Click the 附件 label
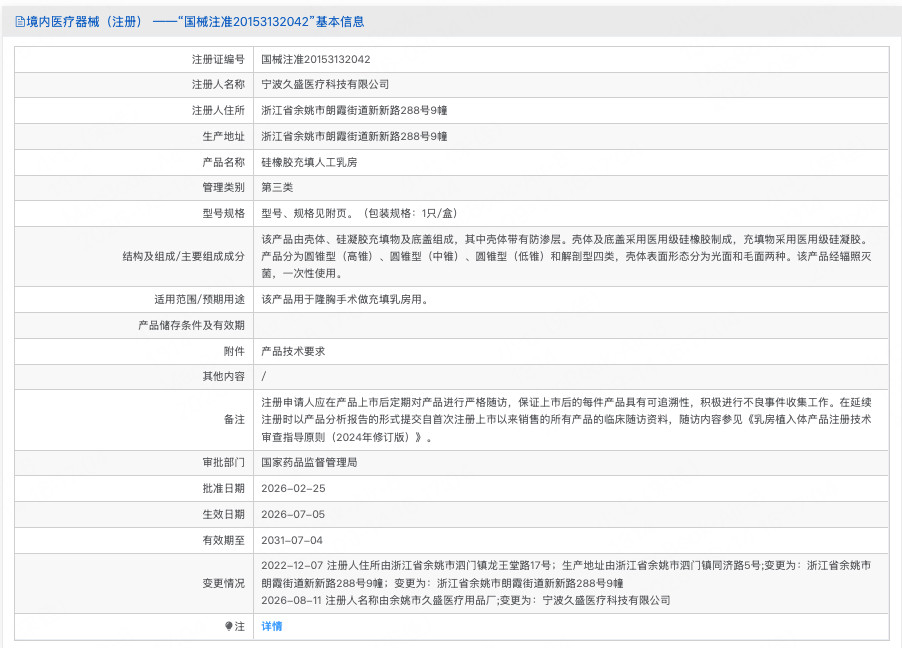This screenshot has width=902, height=648. tap(234, 351)
